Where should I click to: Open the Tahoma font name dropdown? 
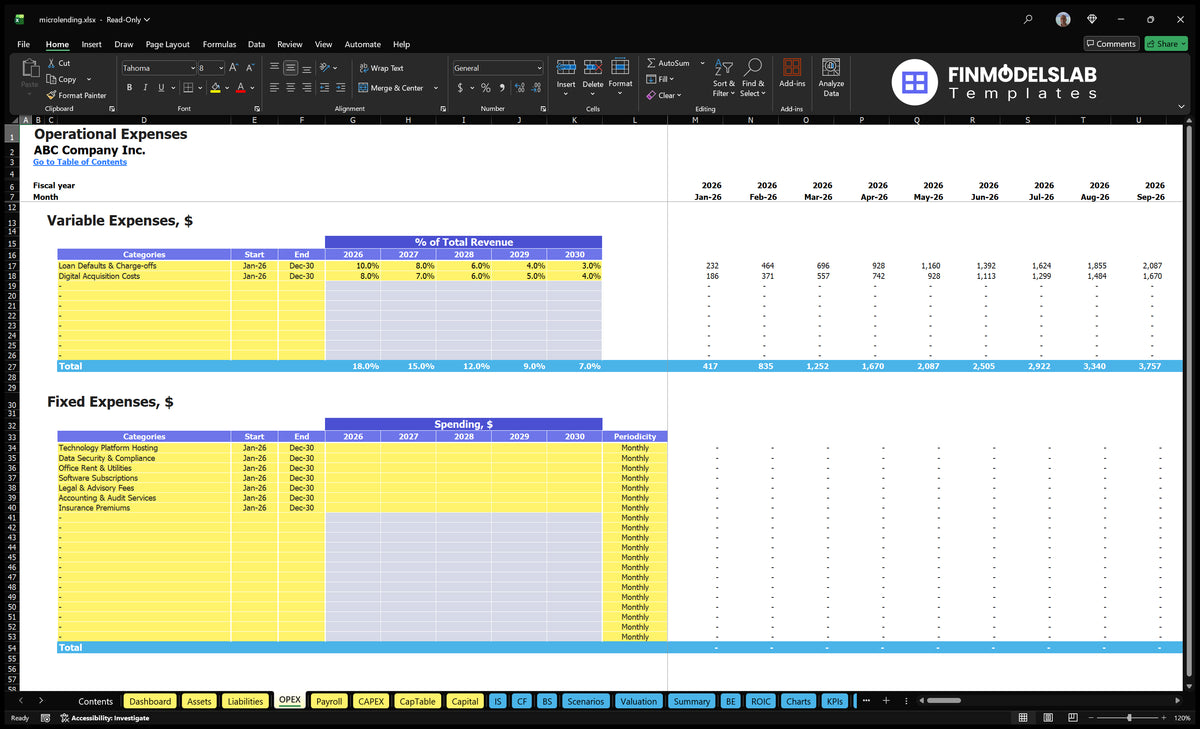[191, 68]
